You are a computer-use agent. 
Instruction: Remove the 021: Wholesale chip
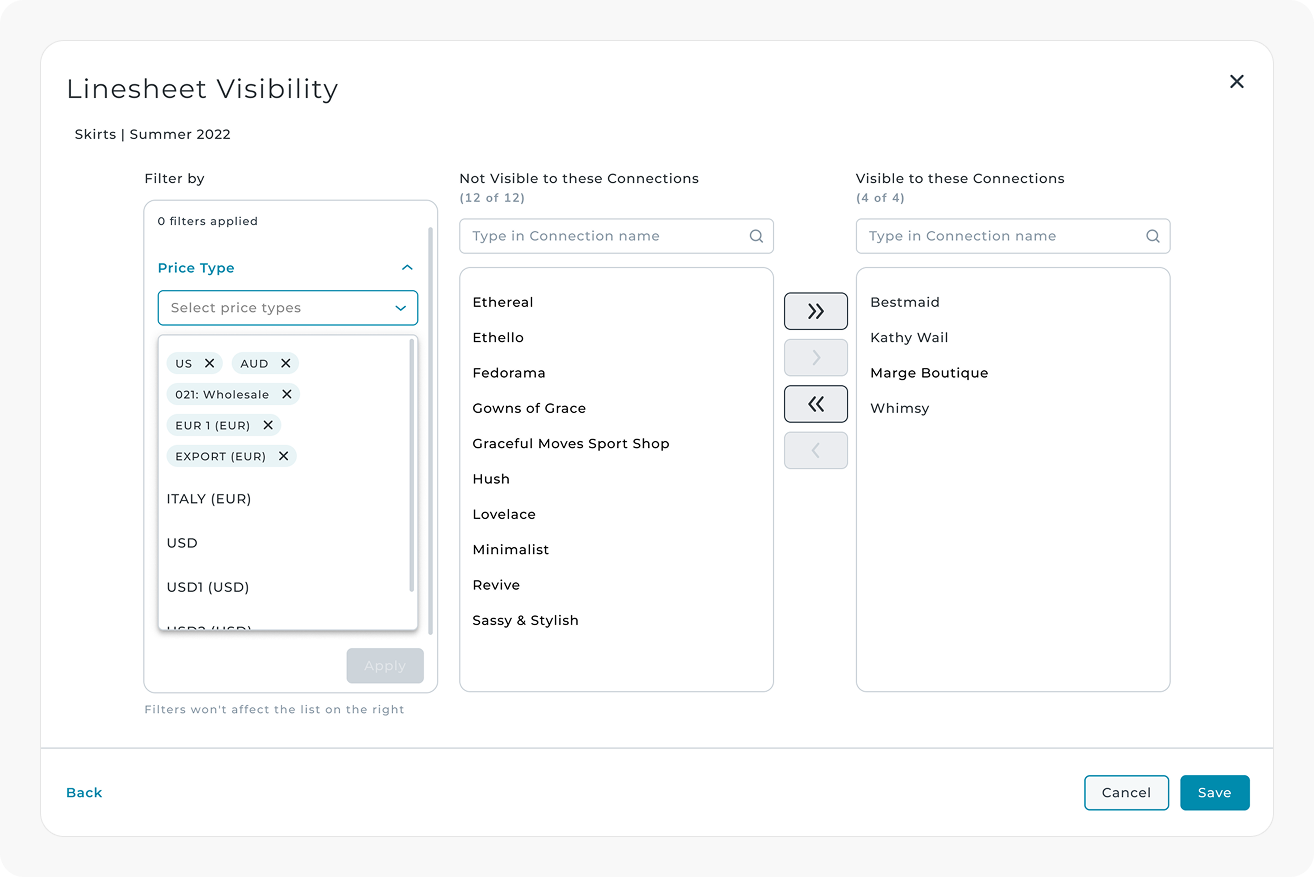click(x=287, y=395)
